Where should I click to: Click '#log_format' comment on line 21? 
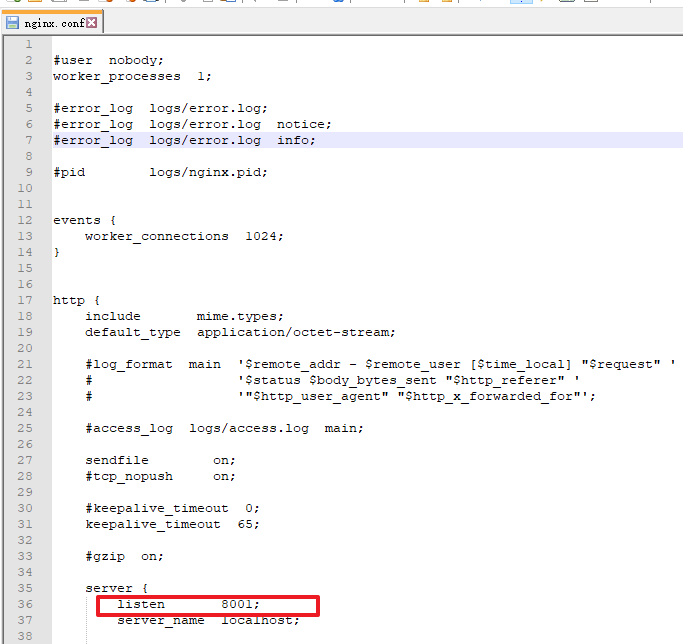[x=129, y=364]
